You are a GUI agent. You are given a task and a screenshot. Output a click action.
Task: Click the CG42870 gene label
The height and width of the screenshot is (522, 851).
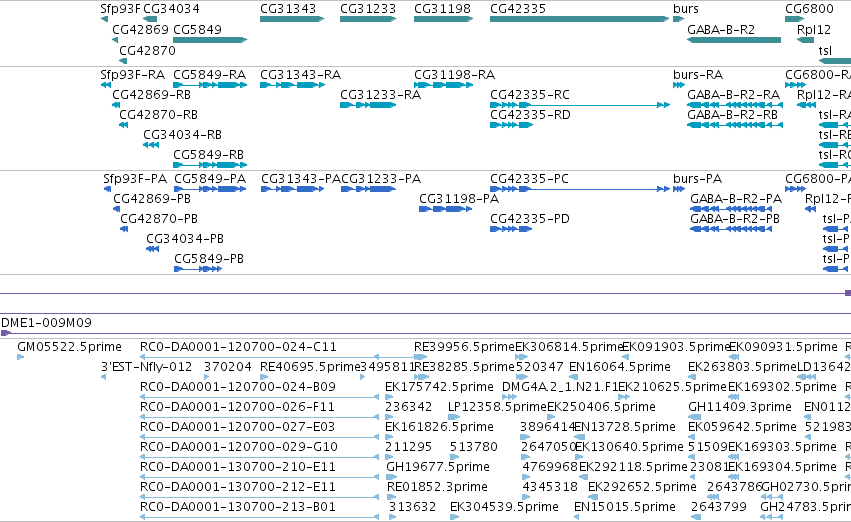coord(147,50)
